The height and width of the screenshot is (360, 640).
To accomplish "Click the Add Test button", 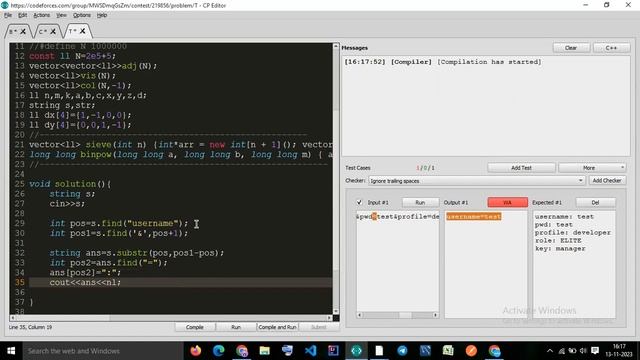I will [521, 168].
